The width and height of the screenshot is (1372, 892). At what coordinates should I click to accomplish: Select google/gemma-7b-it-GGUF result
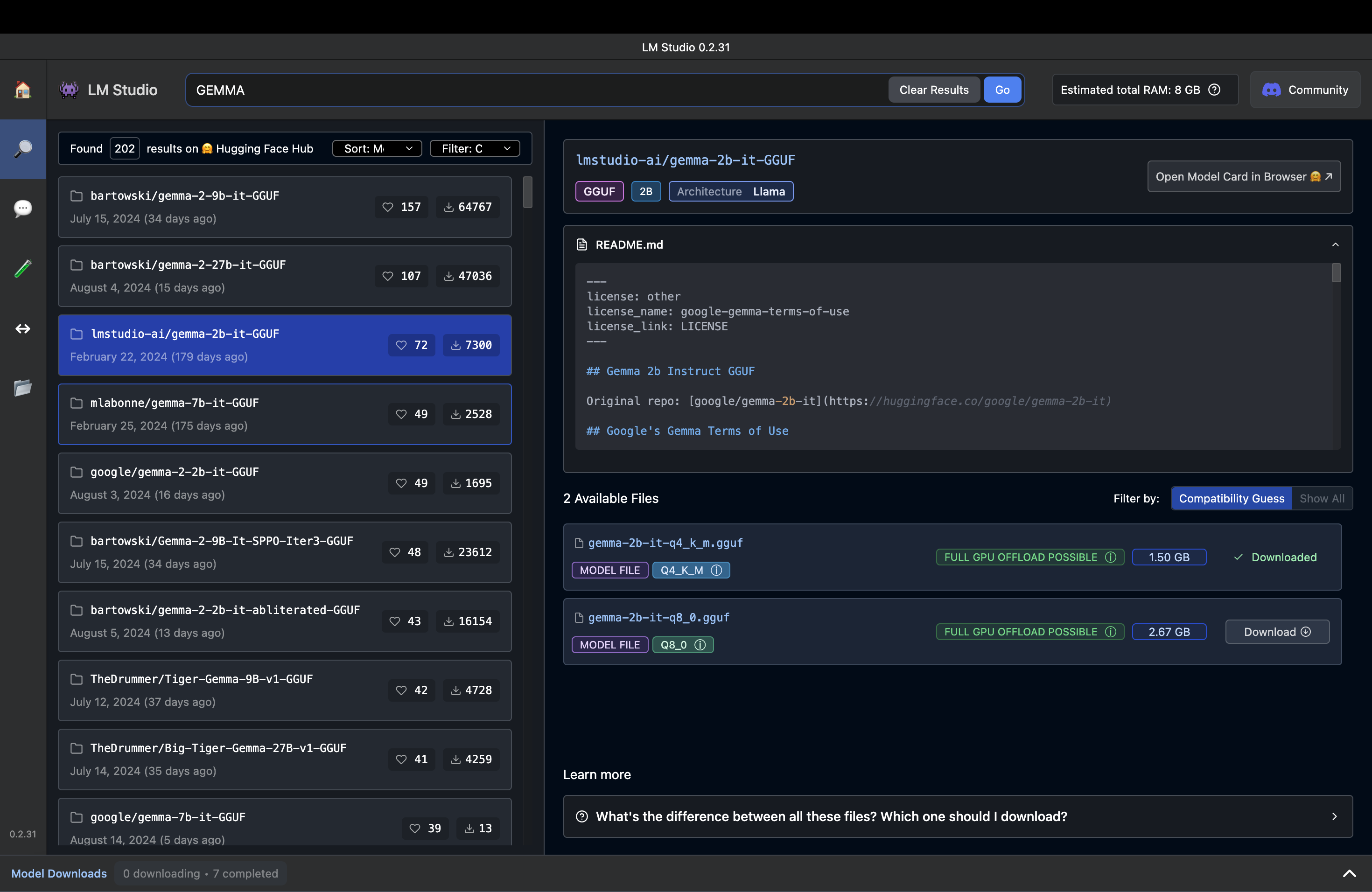[285, 822]
